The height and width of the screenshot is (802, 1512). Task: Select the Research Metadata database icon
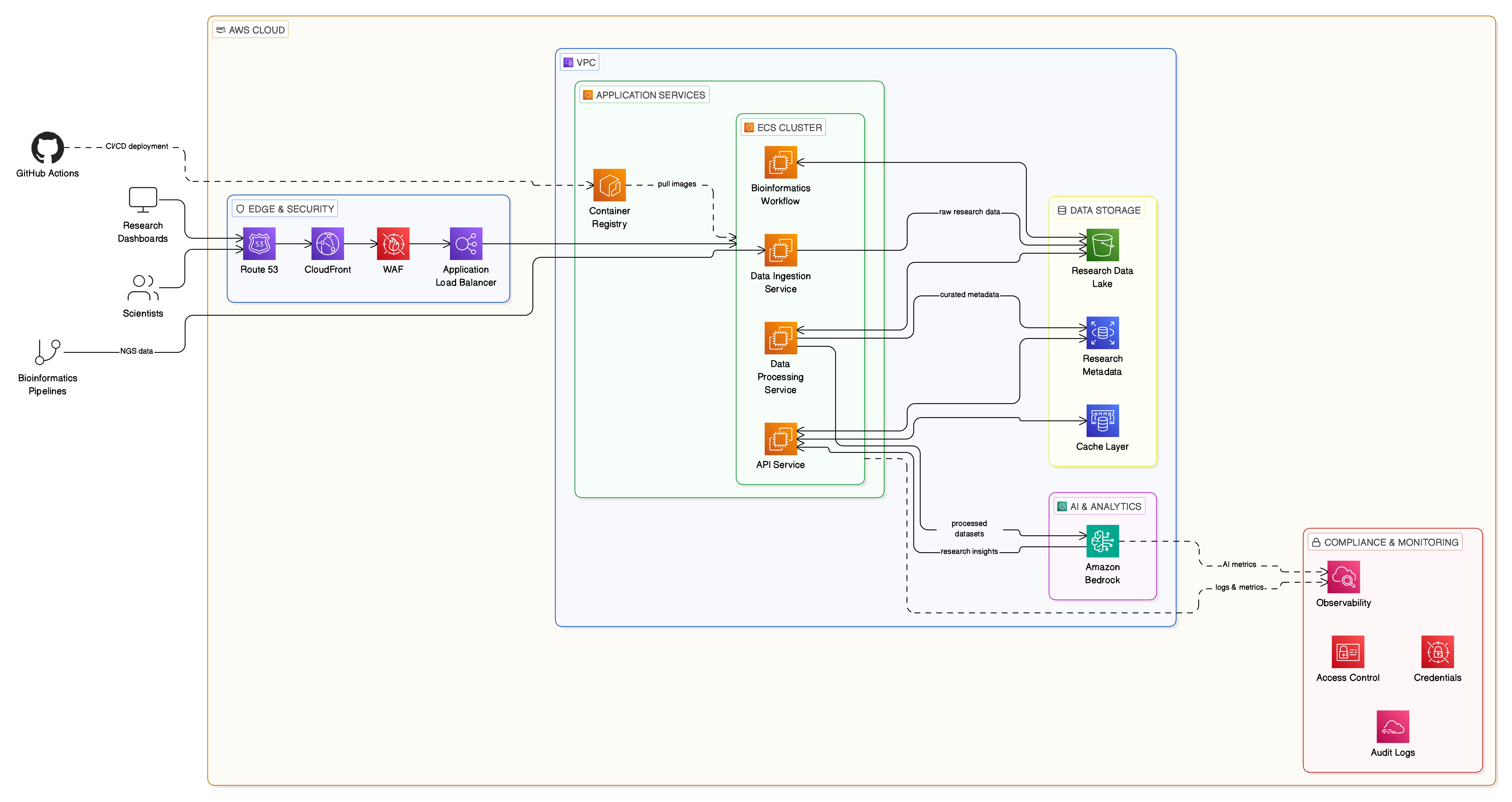1102,333
